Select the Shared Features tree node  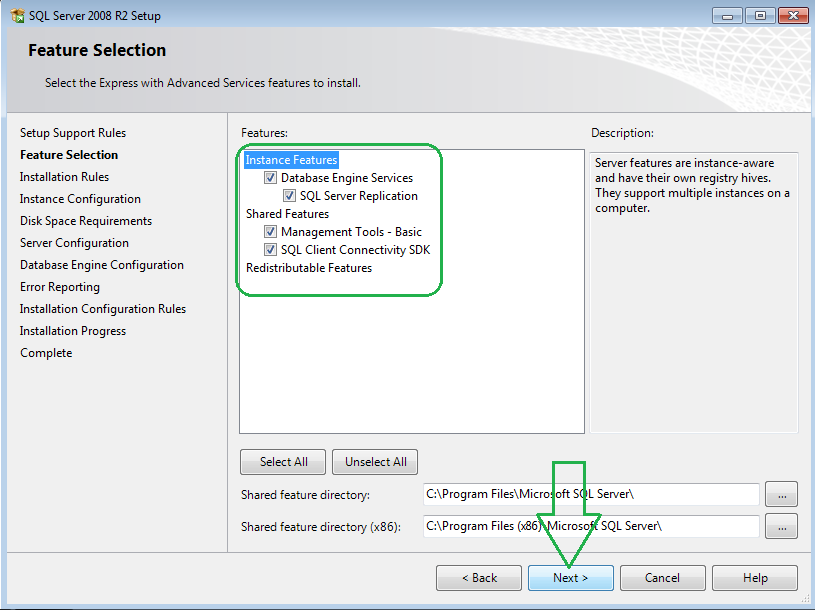pyautogui.click(x=287, y=214)
